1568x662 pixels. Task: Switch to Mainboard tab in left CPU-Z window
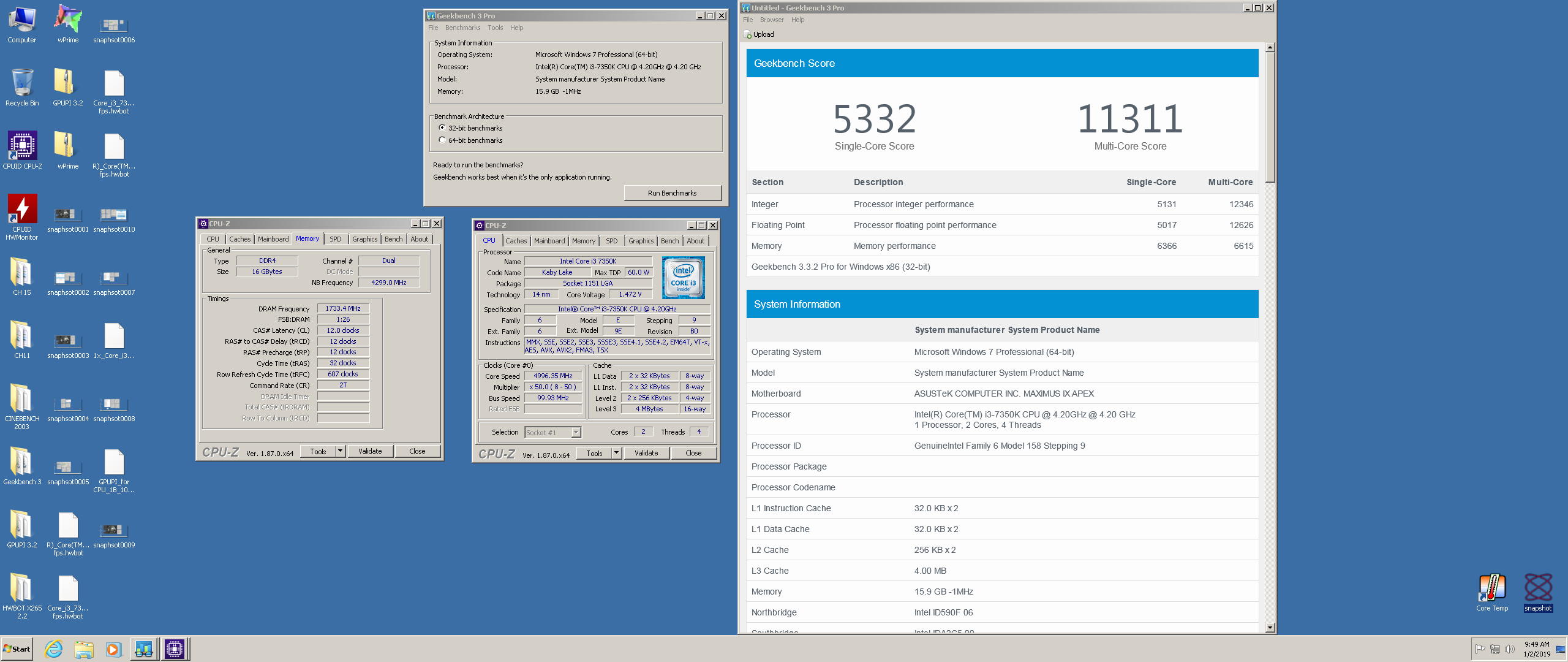pos(273,240)
